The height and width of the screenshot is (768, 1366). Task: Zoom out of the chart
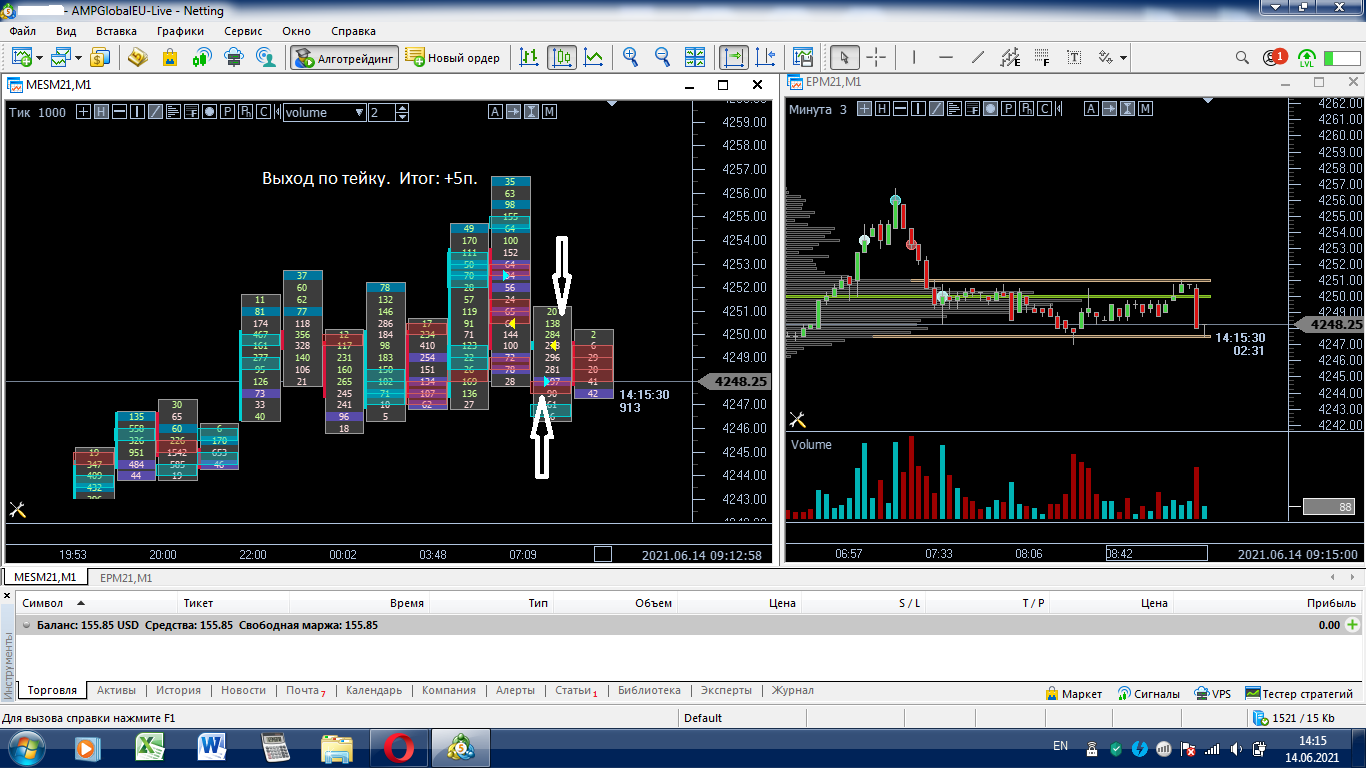tap(662, 57)
